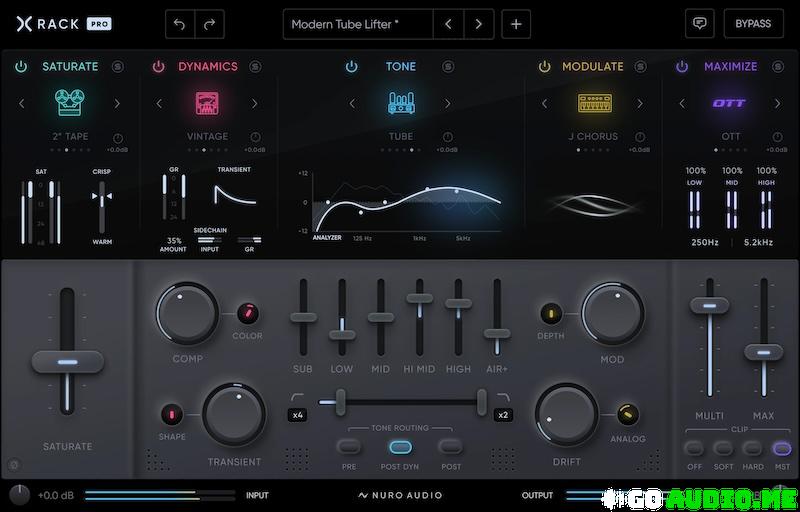The width and height of the screenshot is (800, 512).
Task: Click the BYPASS button
Action: (x=753, y=23)
